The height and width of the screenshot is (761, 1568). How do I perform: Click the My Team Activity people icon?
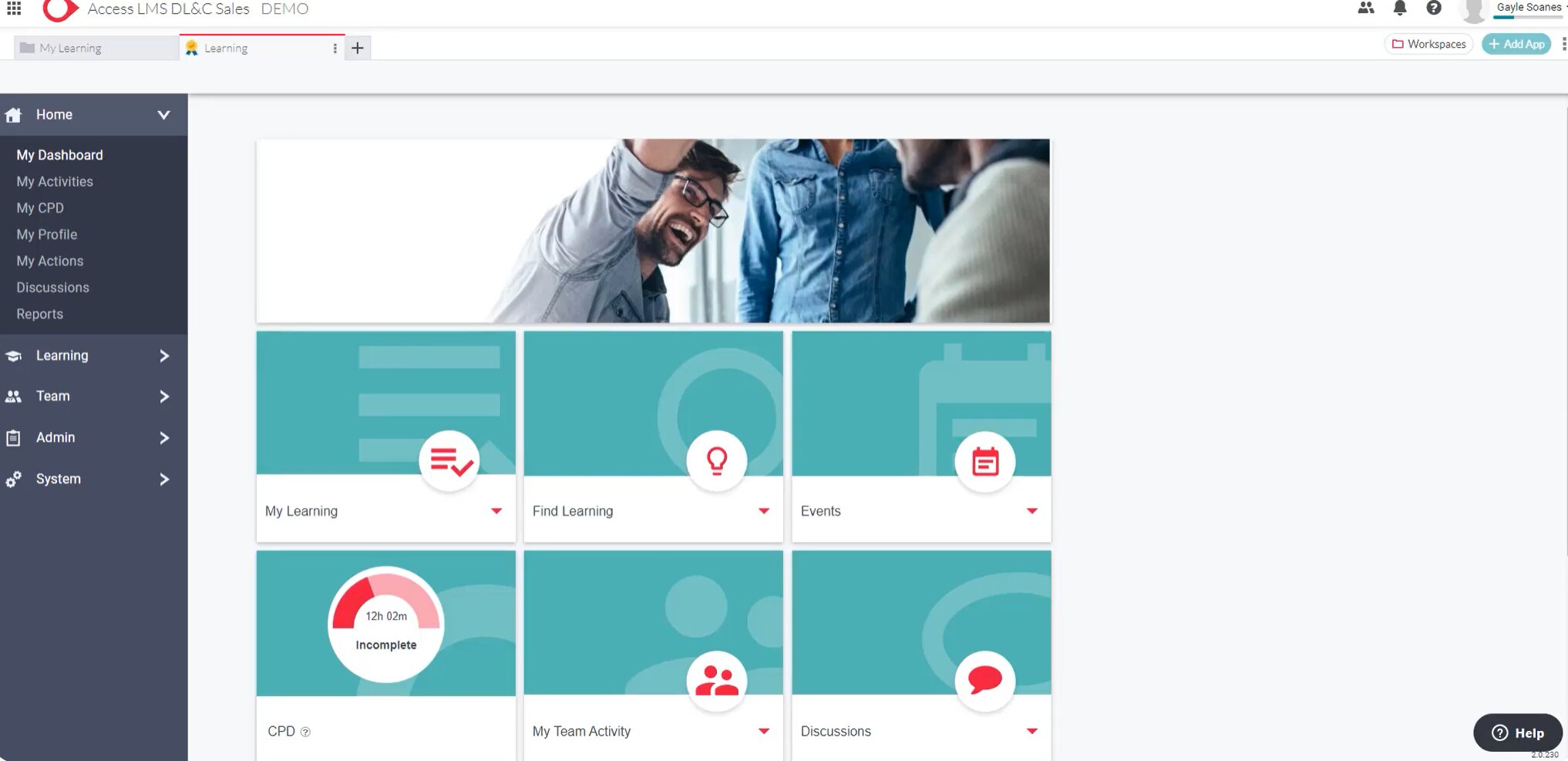717,681
